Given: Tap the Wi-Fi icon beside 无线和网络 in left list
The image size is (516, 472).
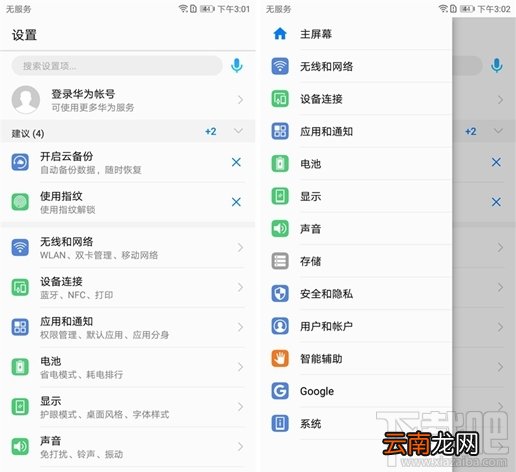Looking at the screenshot, I should tap(20, 248).
